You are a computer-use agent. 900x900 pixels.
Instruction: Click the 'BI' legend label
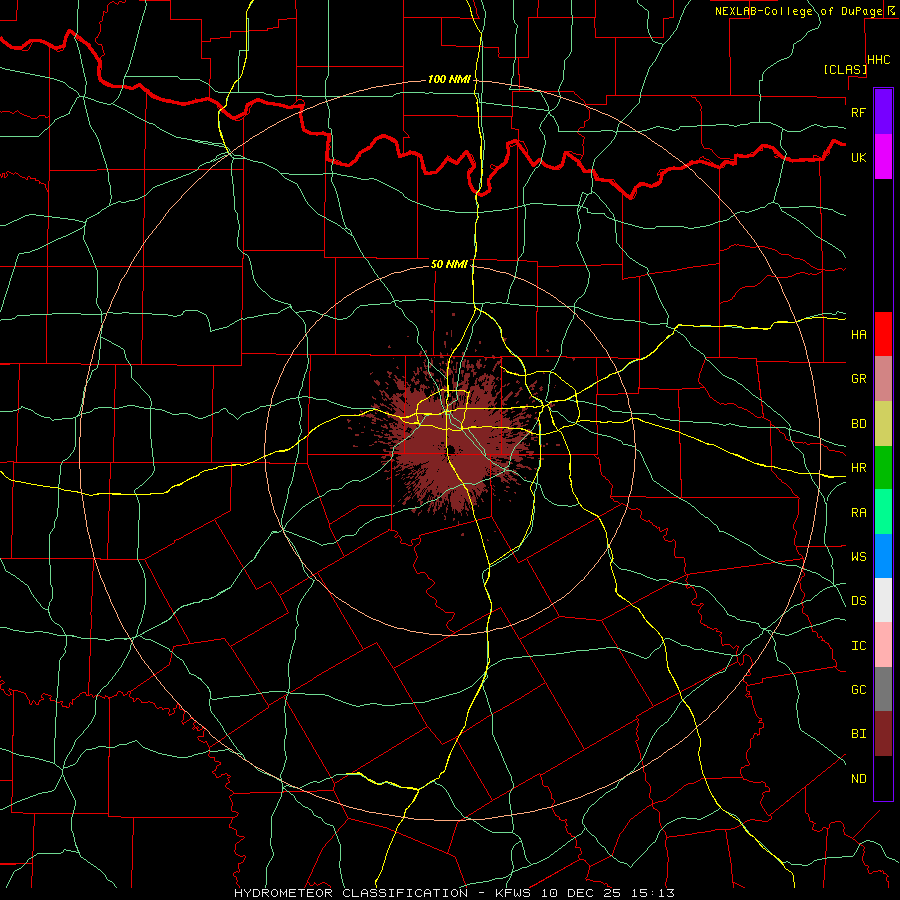[858, 734]
